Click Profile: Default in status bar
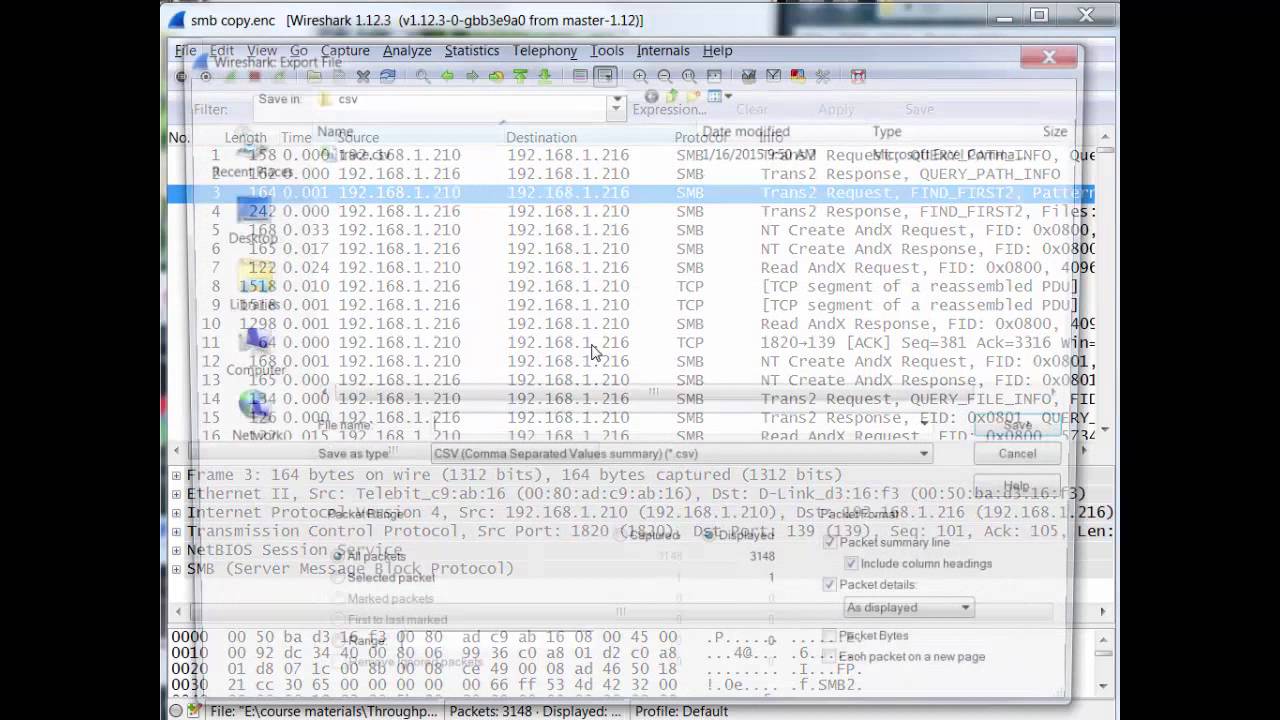The height and width of the screenshot is (720, 1280). 682,711
